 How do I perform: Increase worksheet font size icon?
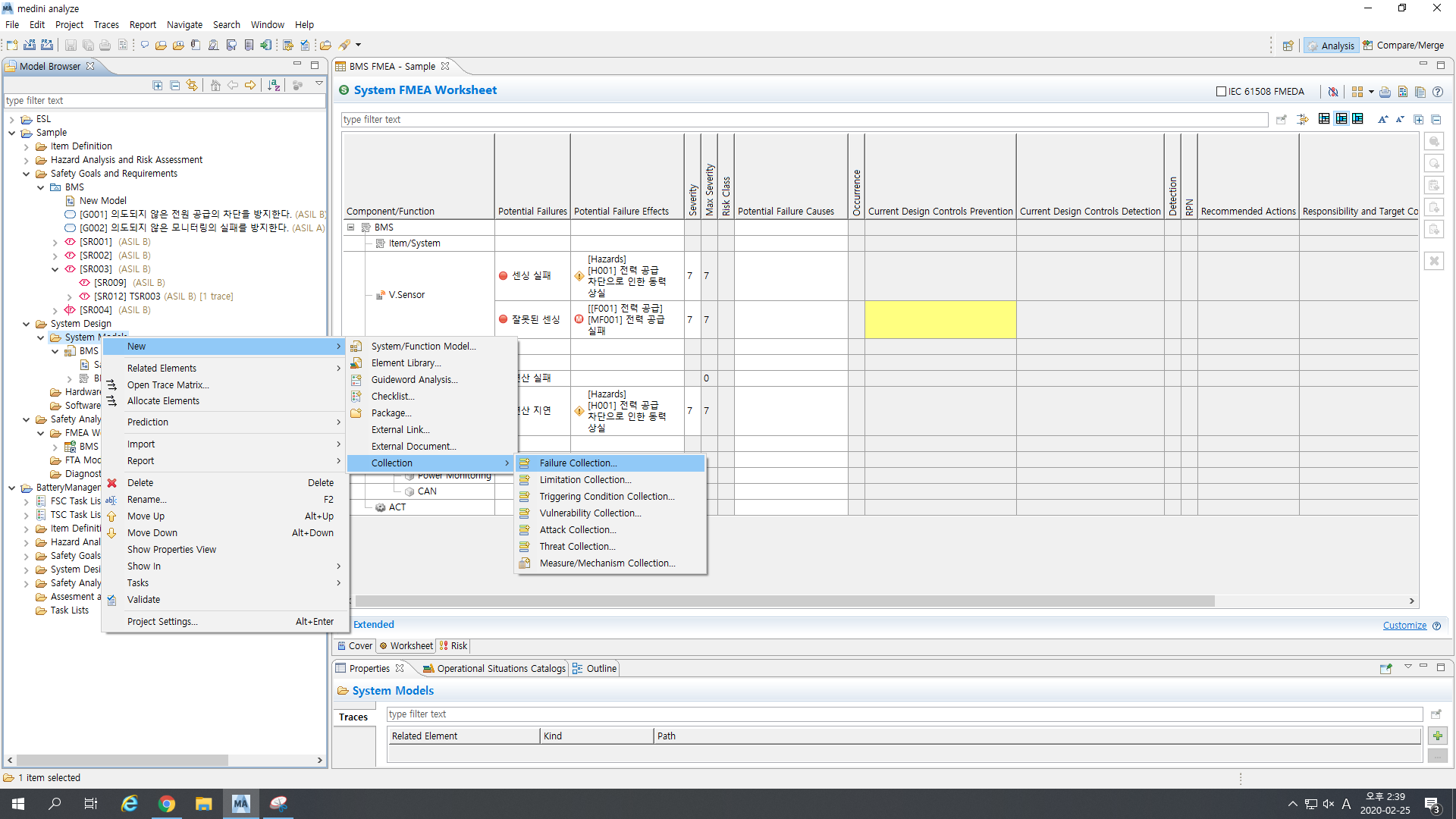pyautogui.click(x=1382, y=119)
